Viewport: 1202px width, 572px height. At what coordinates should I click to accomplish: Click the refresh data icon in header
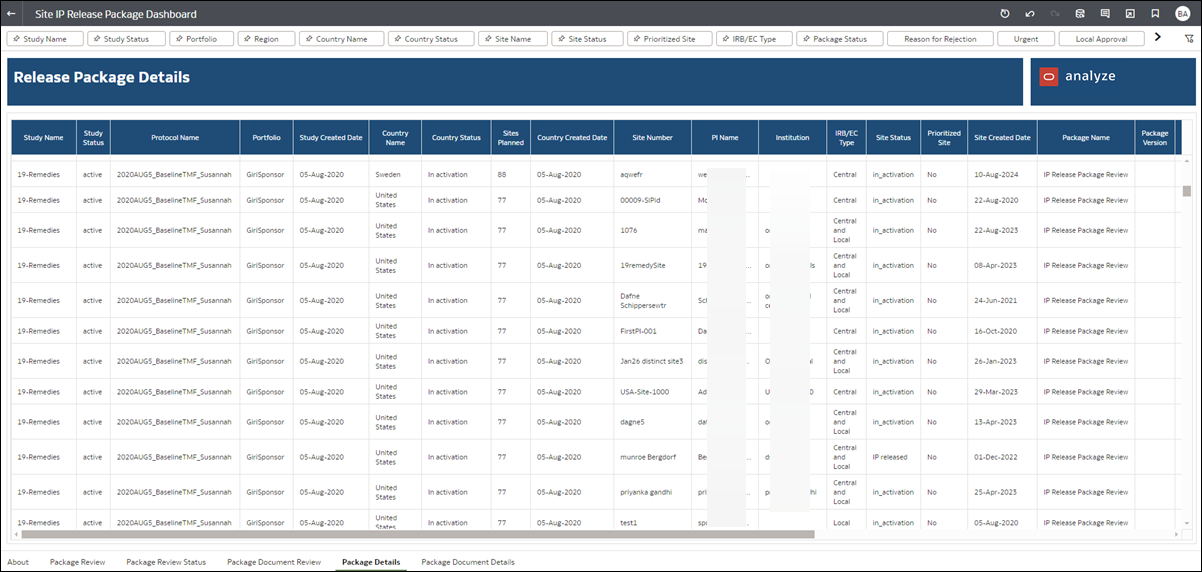[x=1005, y=14]
